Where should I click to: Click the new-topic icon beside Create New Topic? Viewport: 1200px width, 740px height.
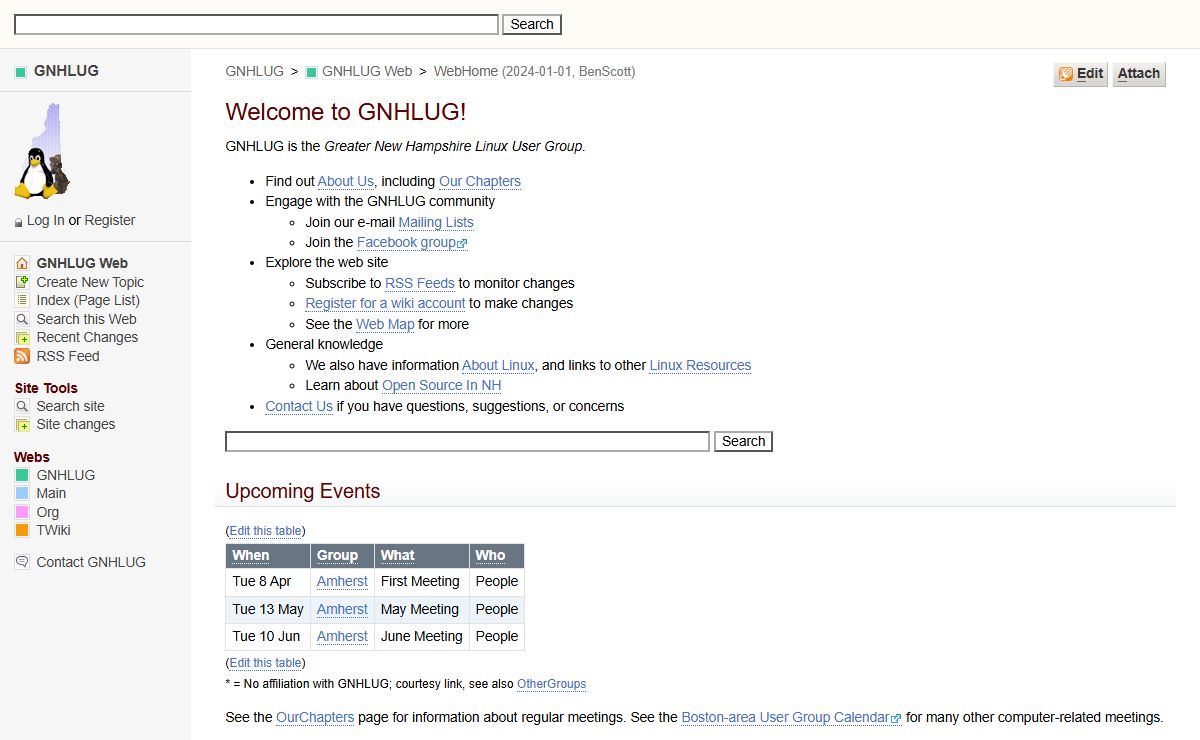(22, 282)
